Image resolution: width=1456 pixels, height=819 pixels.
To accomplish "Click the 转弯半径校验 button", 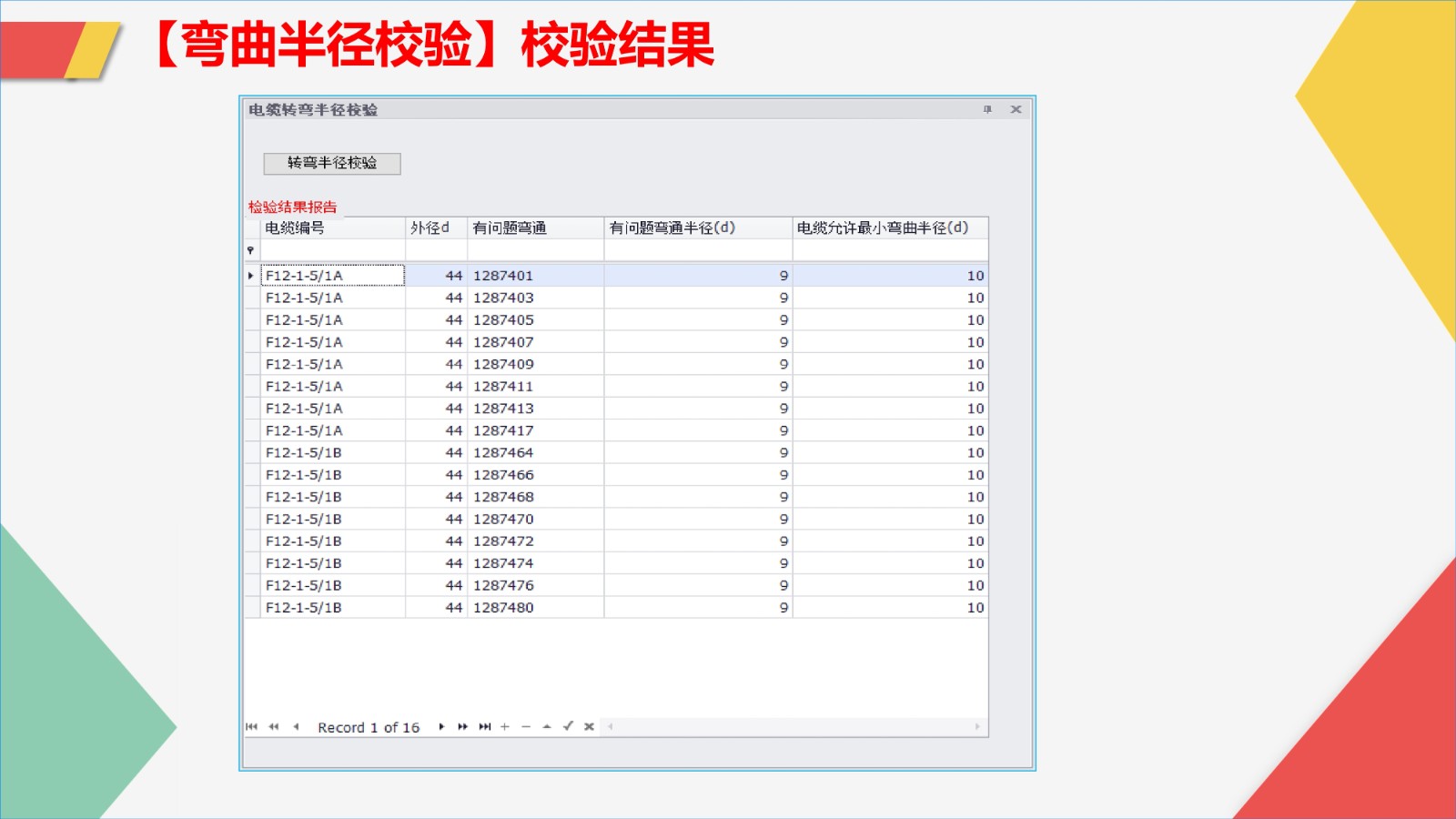I will pyautogui.click(x=332, y=163).
